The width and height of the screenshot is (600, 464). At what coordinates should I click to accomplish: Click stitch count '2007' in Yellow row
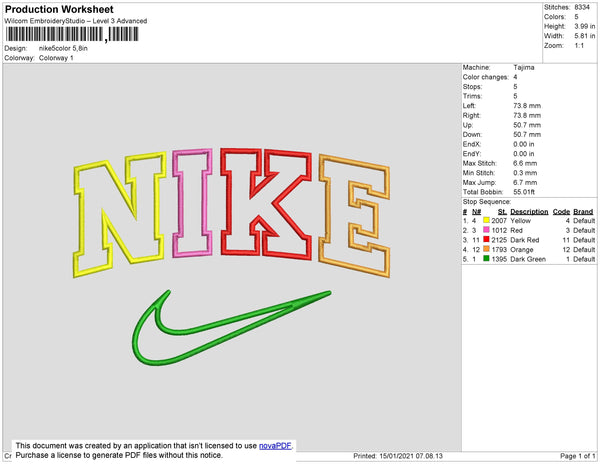[x=499, y=221]
